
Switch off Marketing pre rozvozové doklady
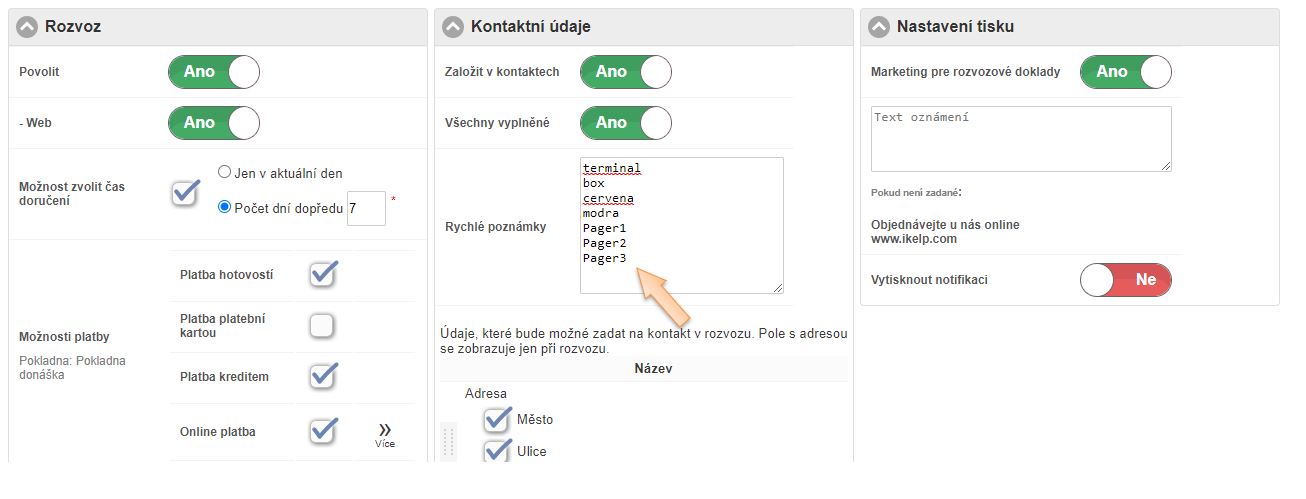(1125, 72)
